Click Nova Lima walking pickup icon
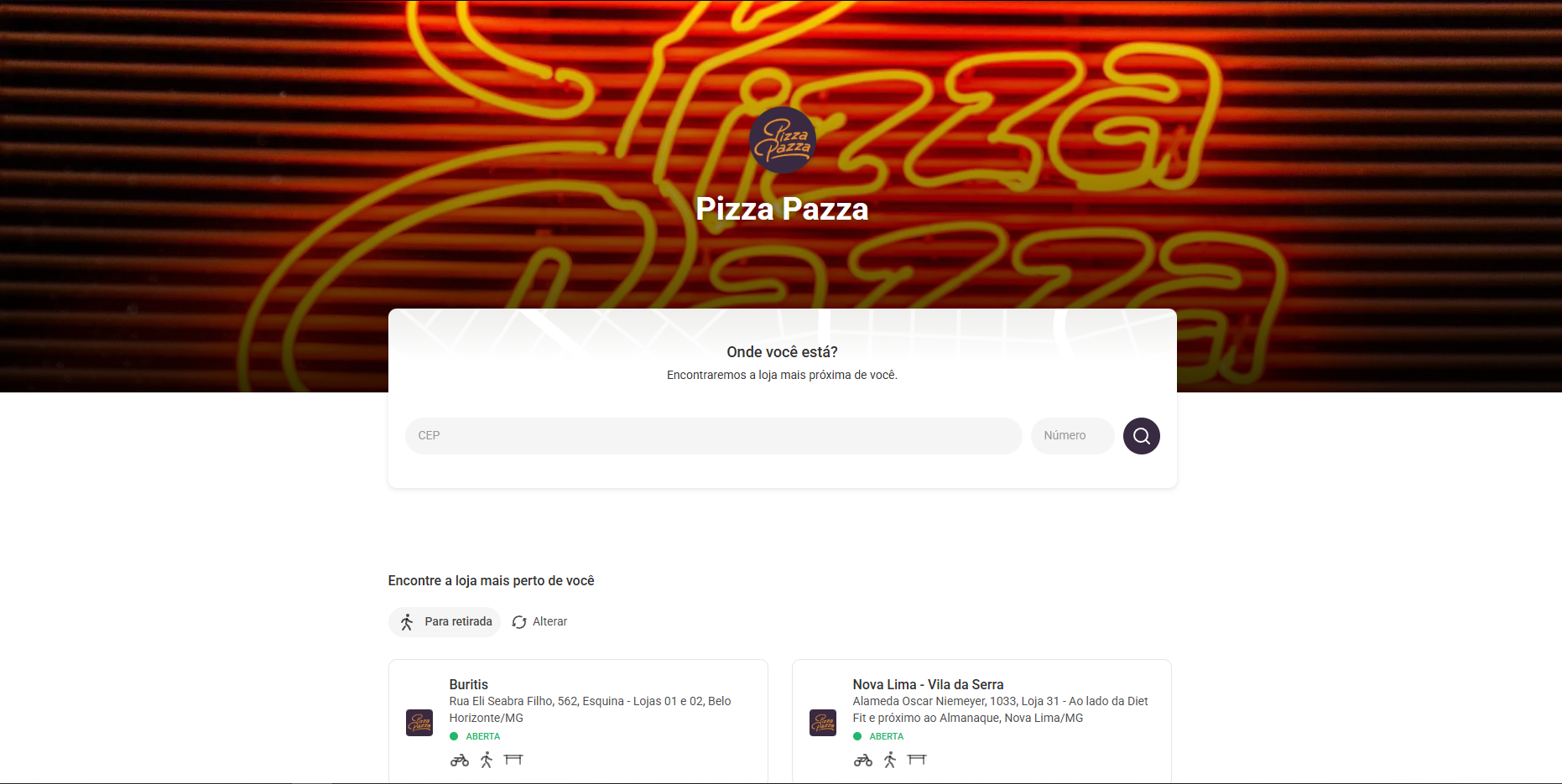This screenshot has width=1562, height=784. click(x=890, y=760)
